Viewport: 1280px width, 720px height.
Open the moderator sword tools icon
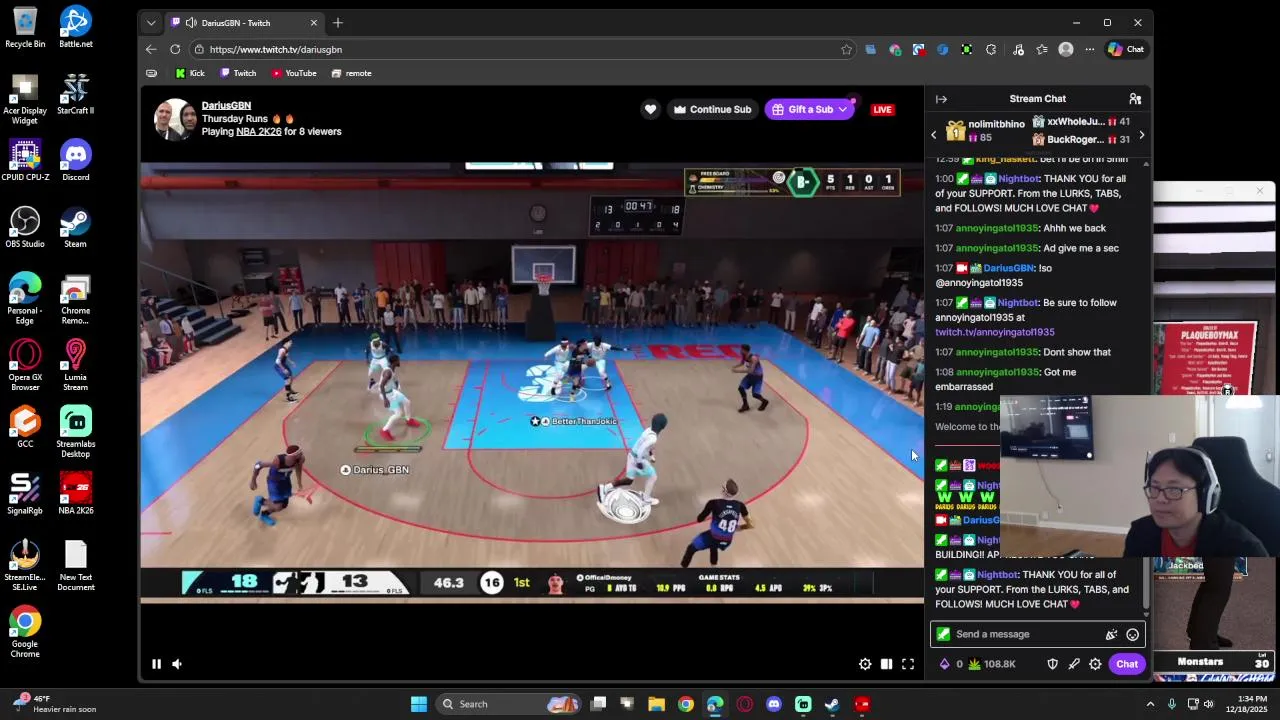tap(1074, 664)
